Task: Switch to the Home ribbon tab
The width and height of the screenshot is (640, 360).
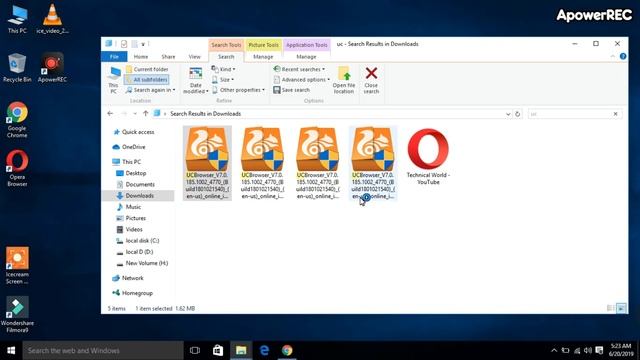Action: click(141, 57)
